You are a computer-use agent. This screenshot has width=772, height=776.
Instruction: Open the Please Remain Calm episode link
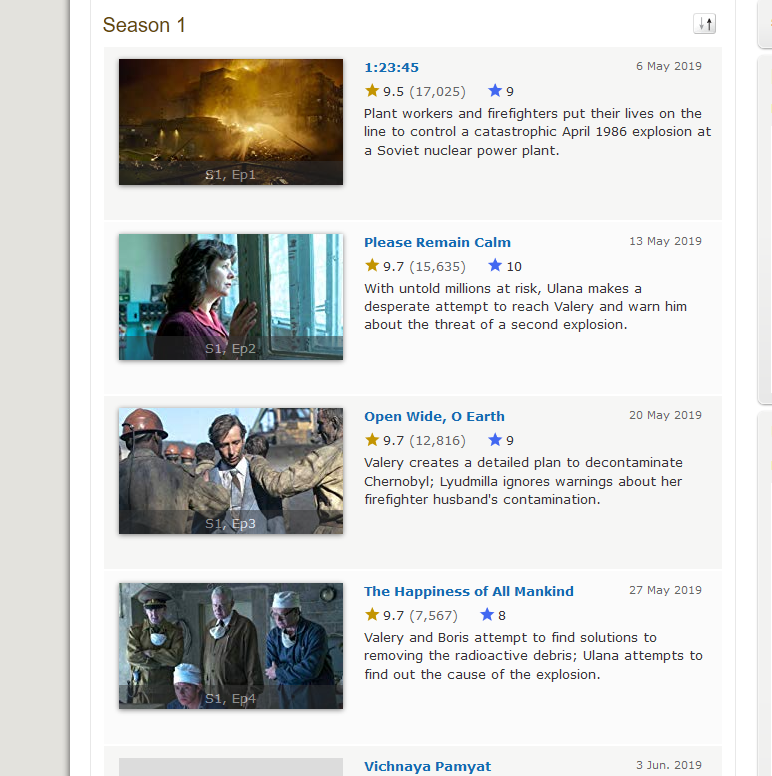tap(437, 242)
